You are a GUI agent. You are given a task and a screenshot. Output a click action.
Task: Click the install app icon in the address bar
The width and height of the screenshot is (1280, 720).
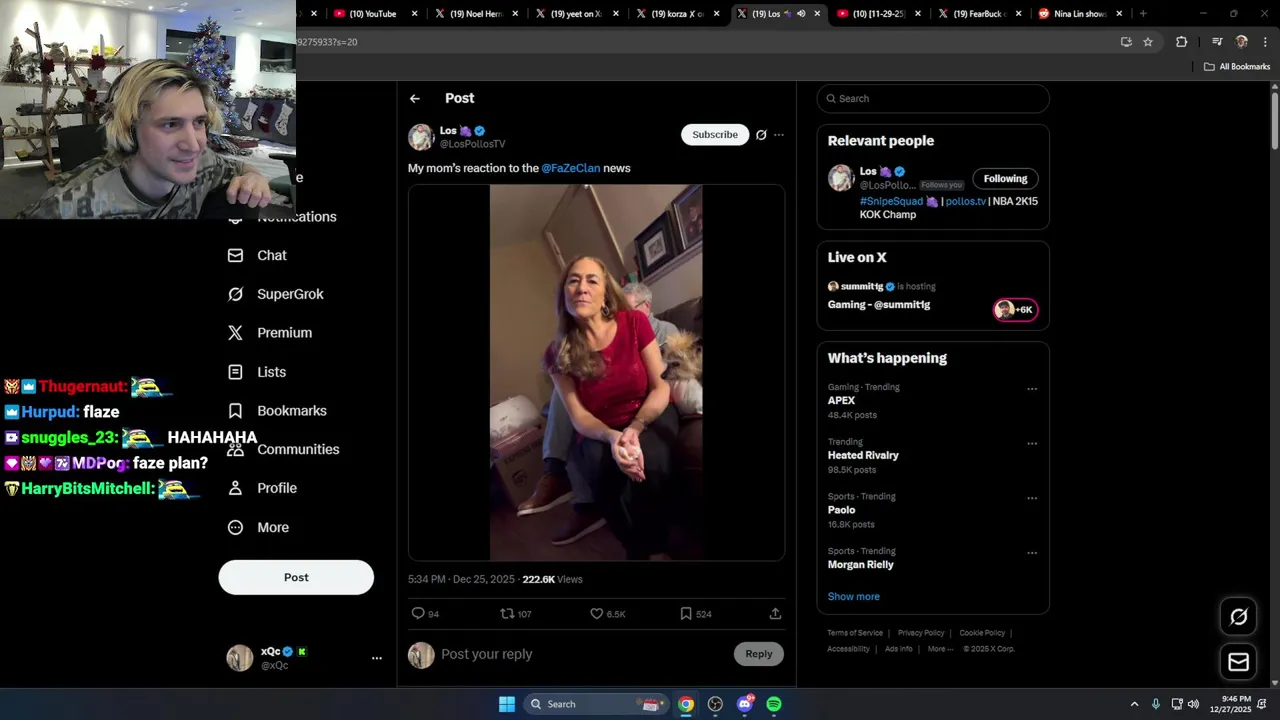(1126, 42)
